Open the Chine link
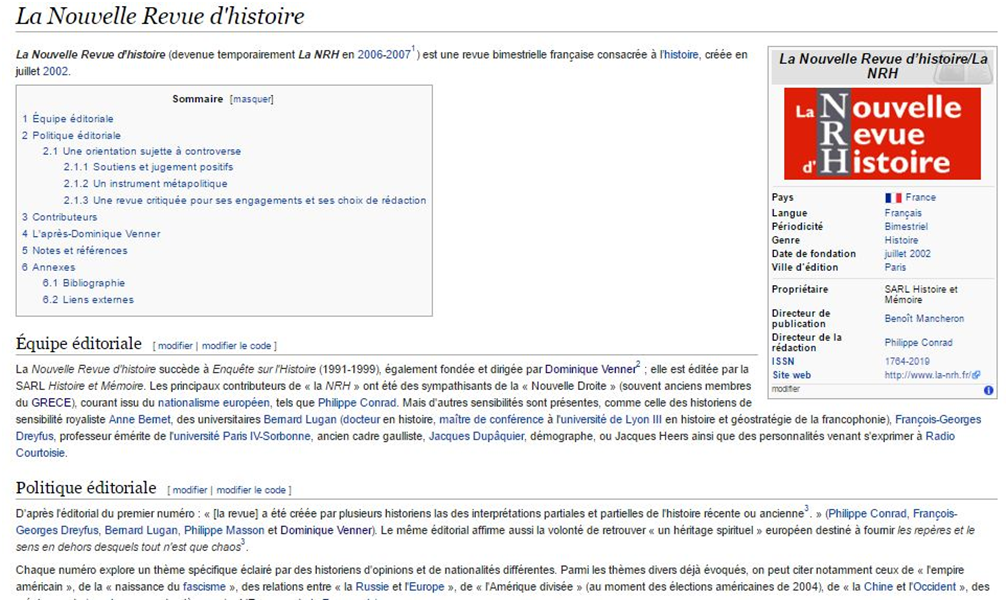 pyautogui.click(x=878, y=587)
